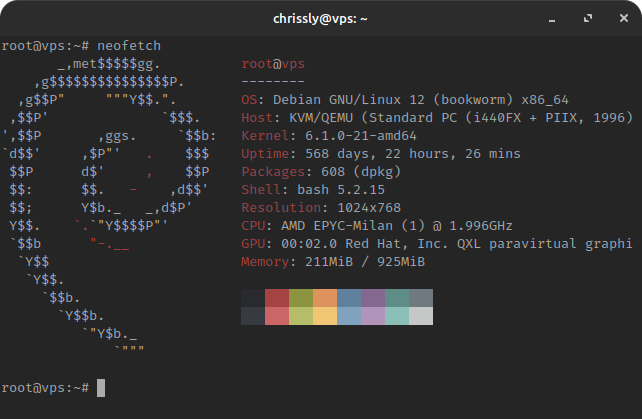Select the Memory line 211MiB / 925MiB
This screenshot has width=642, height=419.
333,262
